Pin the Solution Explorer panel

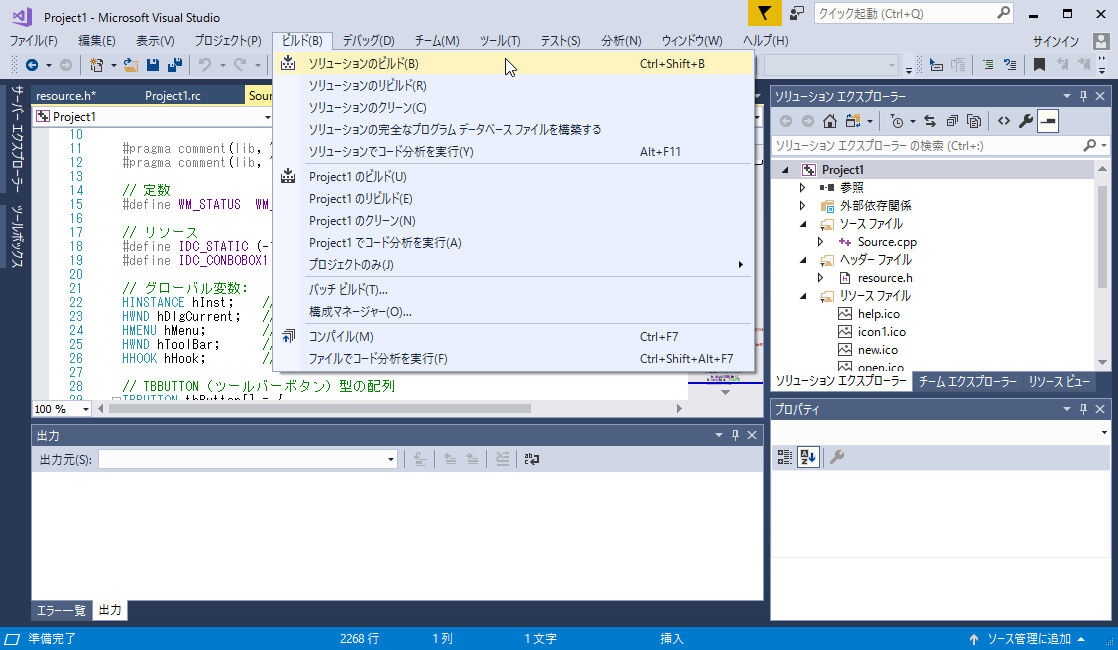pyautogui.click(x=1083, y=96)
